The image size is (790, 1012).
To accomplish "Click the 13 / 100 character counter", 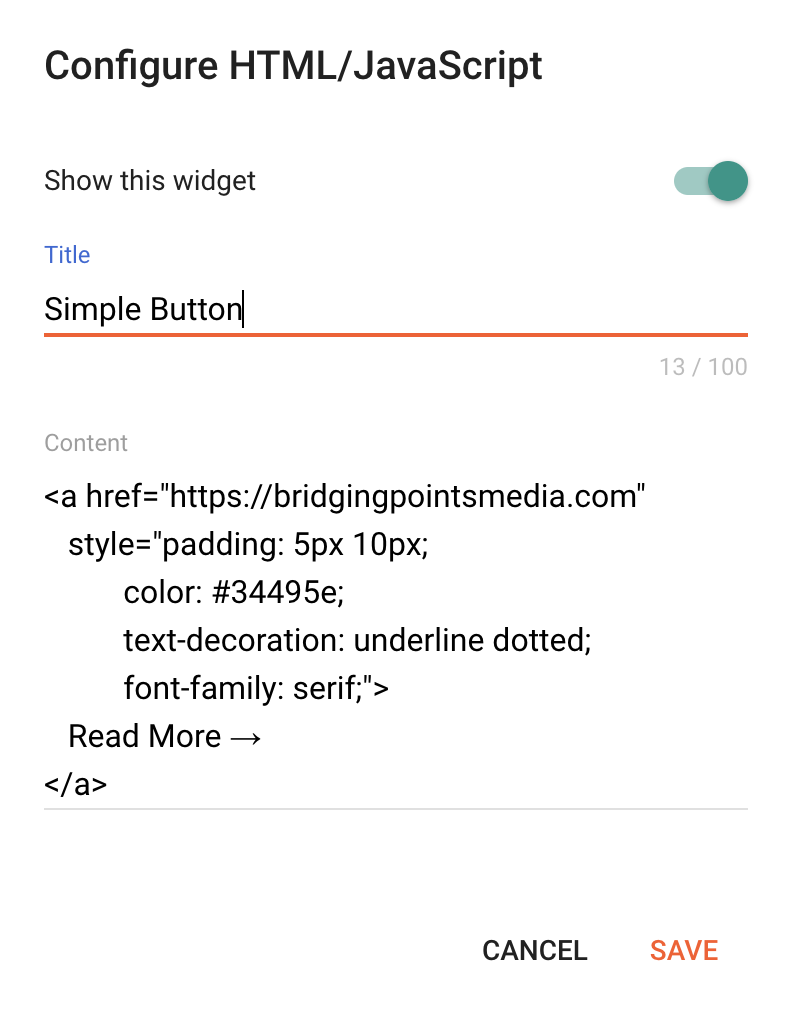I will (703, 367).
